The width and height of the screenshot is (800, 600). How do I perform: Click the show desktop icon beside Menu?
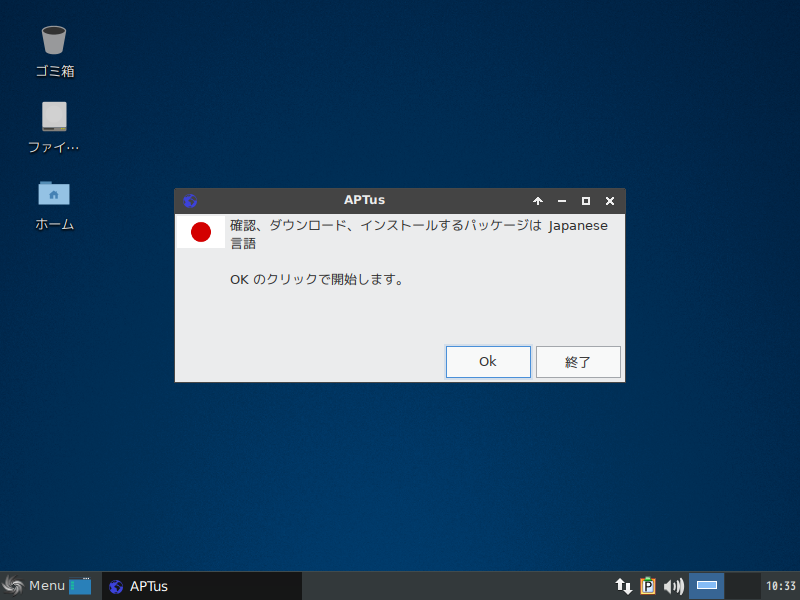(80, 586)
